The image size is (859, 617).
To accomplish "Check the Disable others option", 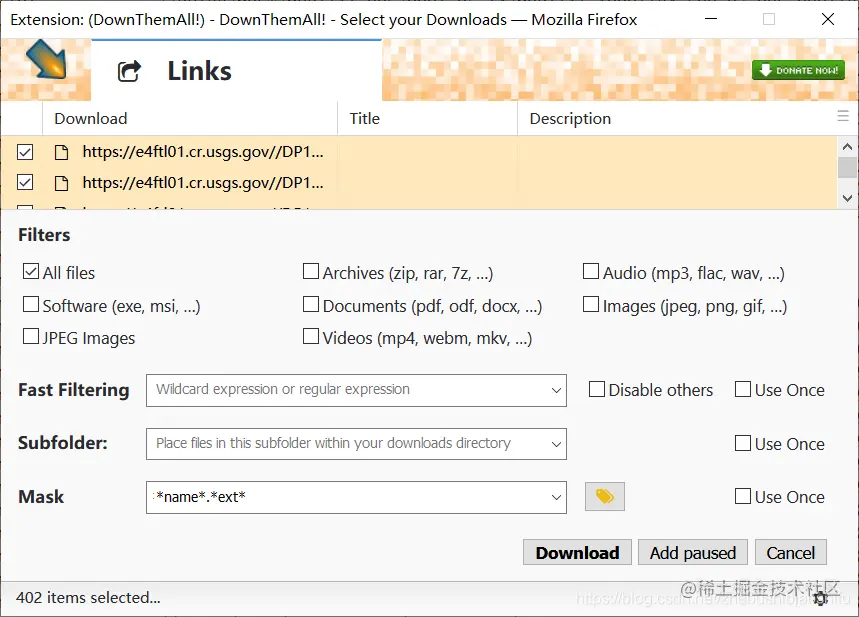I will pyautogui.click(x=597, y=389).
